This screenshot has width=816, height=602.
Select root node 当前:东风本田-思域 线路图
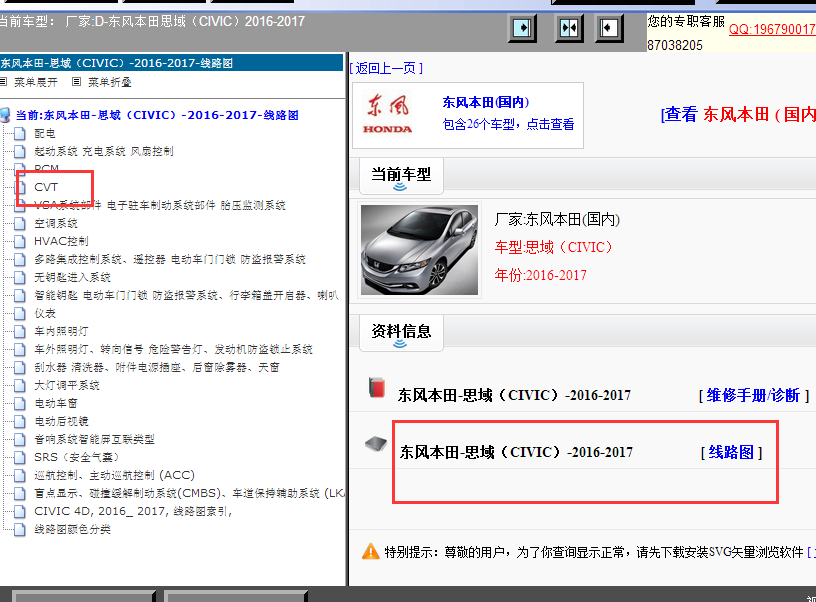157,115
